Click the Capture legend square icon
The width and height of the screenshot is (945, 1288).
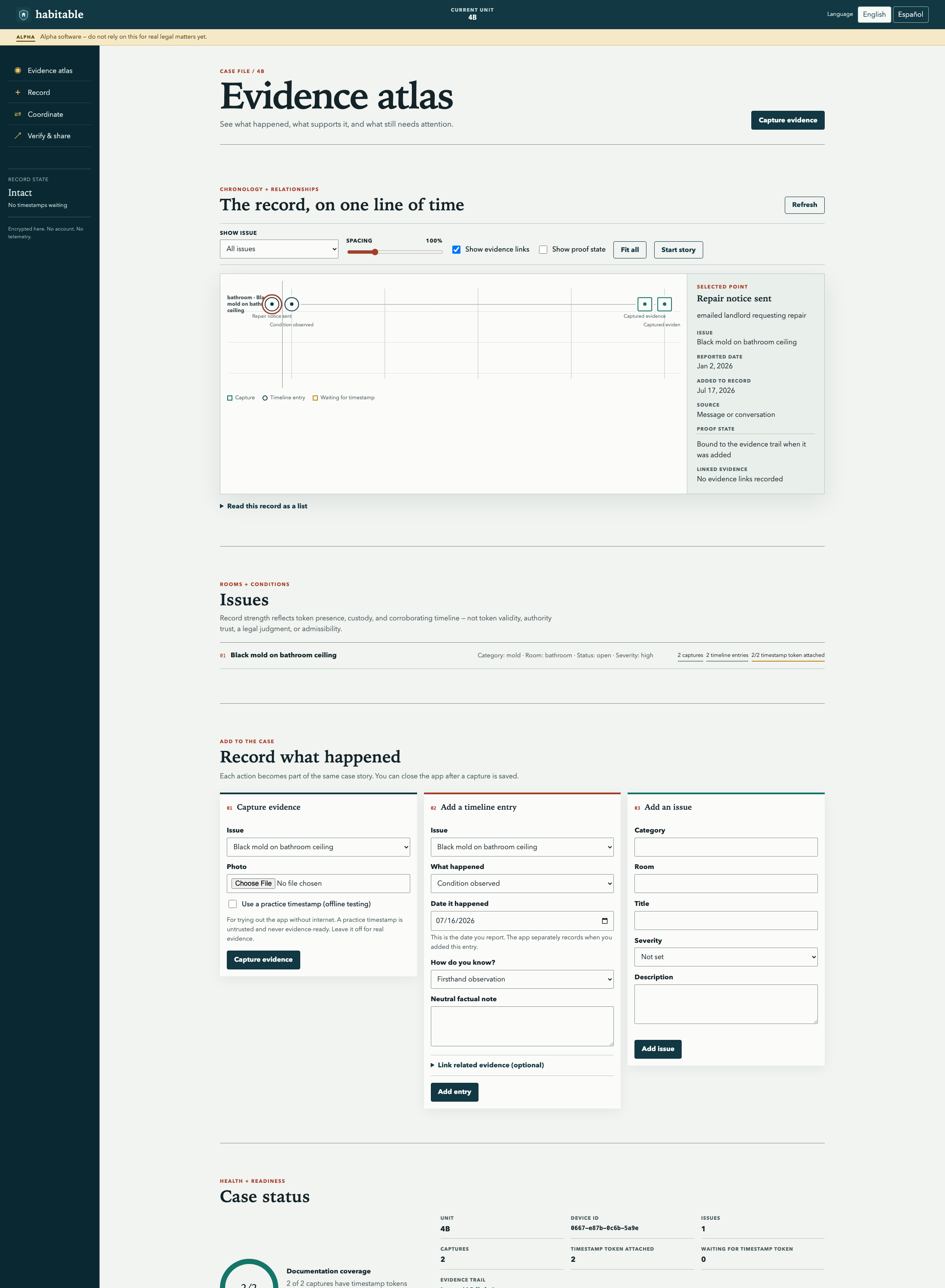tap(230, 398)
